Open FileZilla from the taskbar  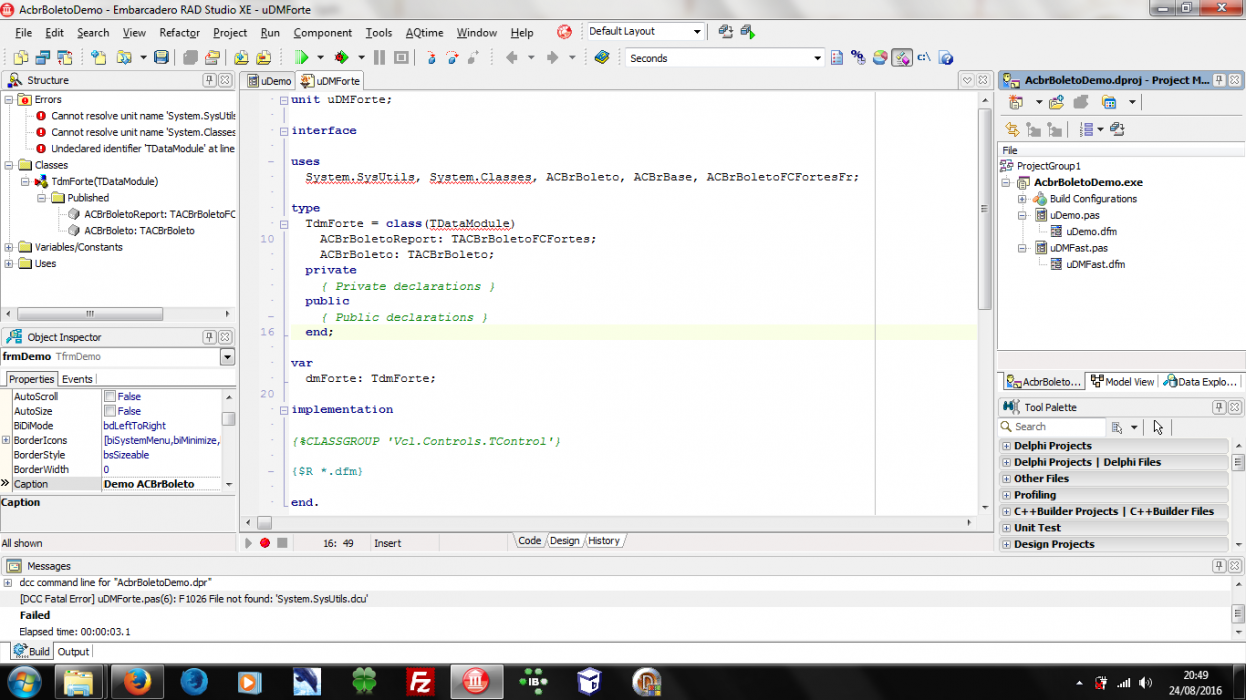point(420,682)
